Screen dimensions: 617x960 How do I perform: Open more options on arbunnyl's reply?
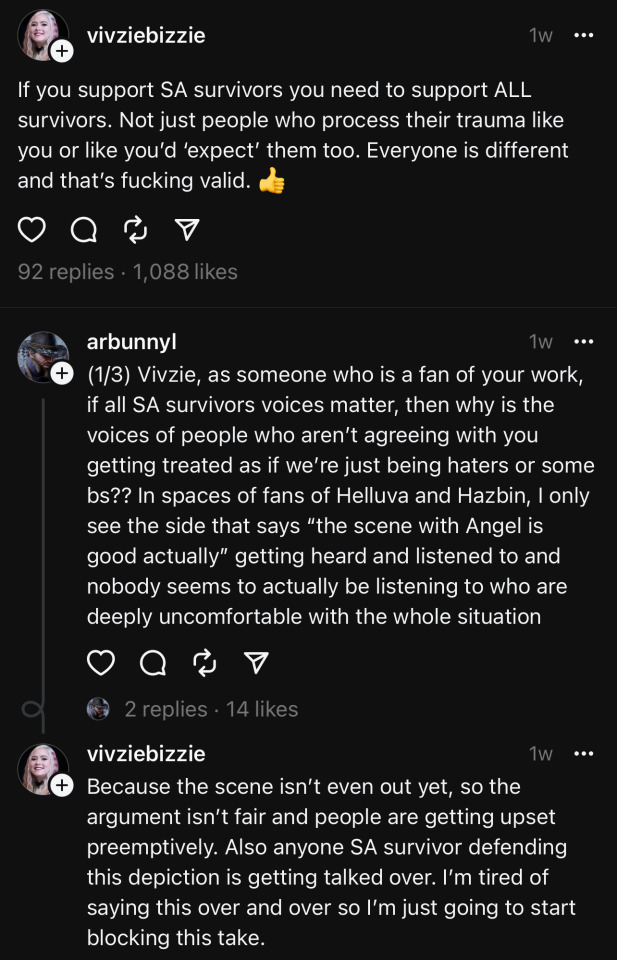click(x=583, y=341)
